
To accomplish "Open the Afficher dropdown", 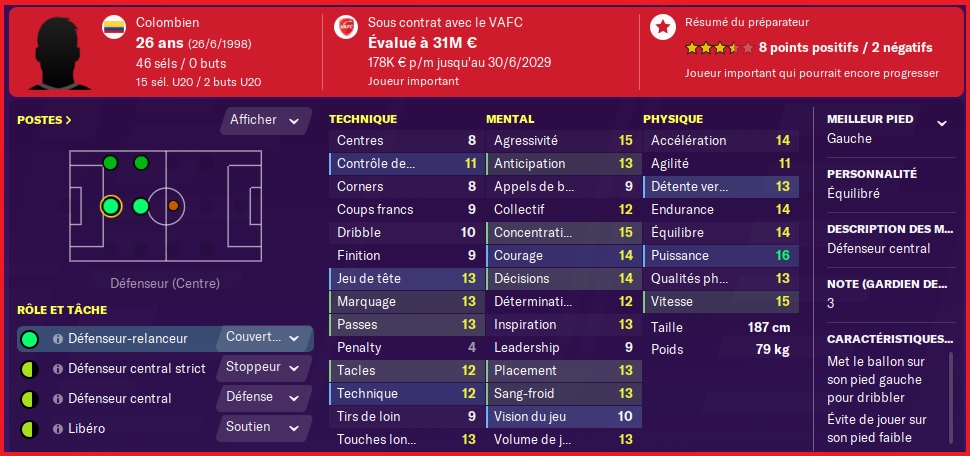I will [x=265, y=120].
